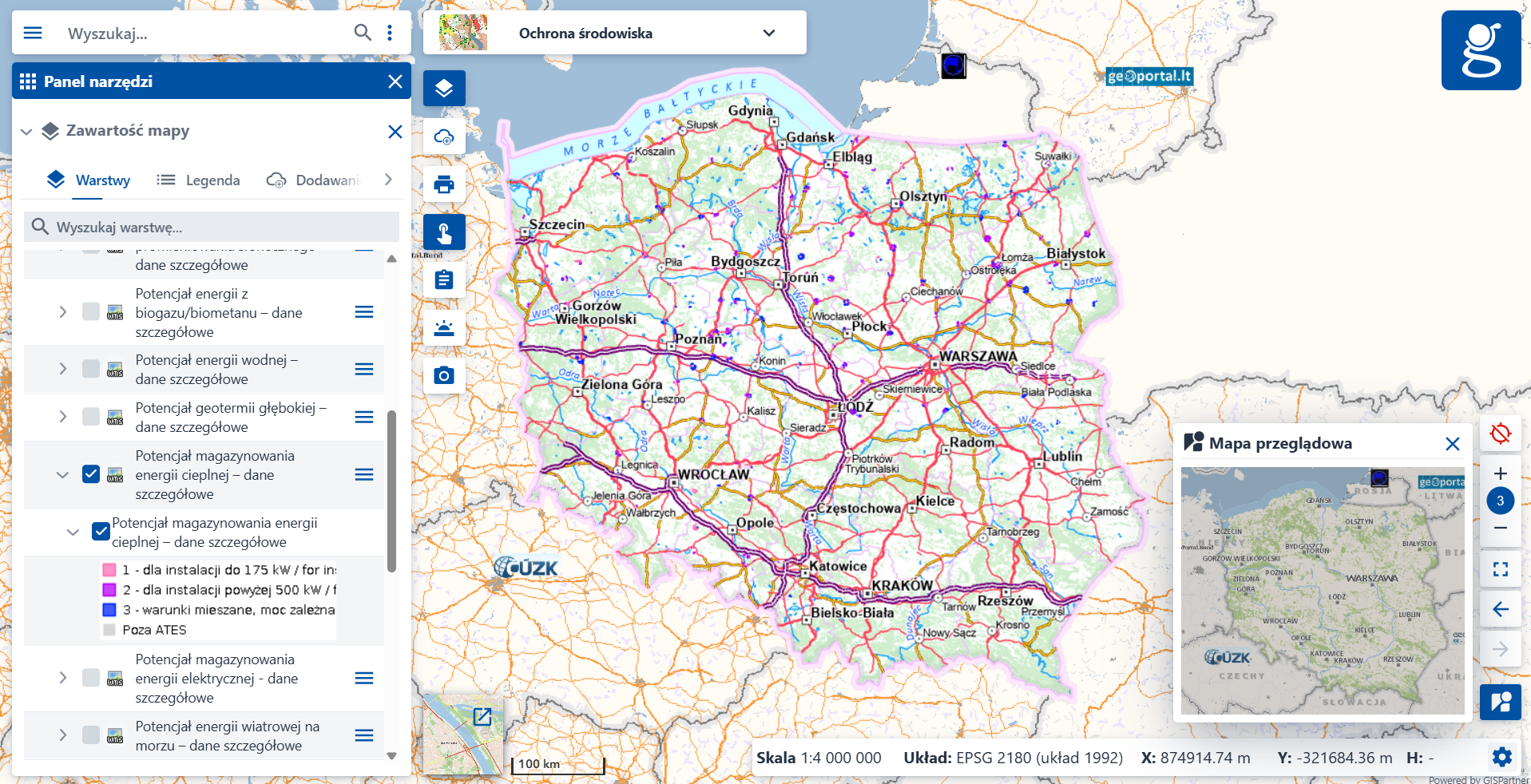The image size is (1531, 784).
Task: Close the Panel narzędzi panel
Action: [395, 81]
